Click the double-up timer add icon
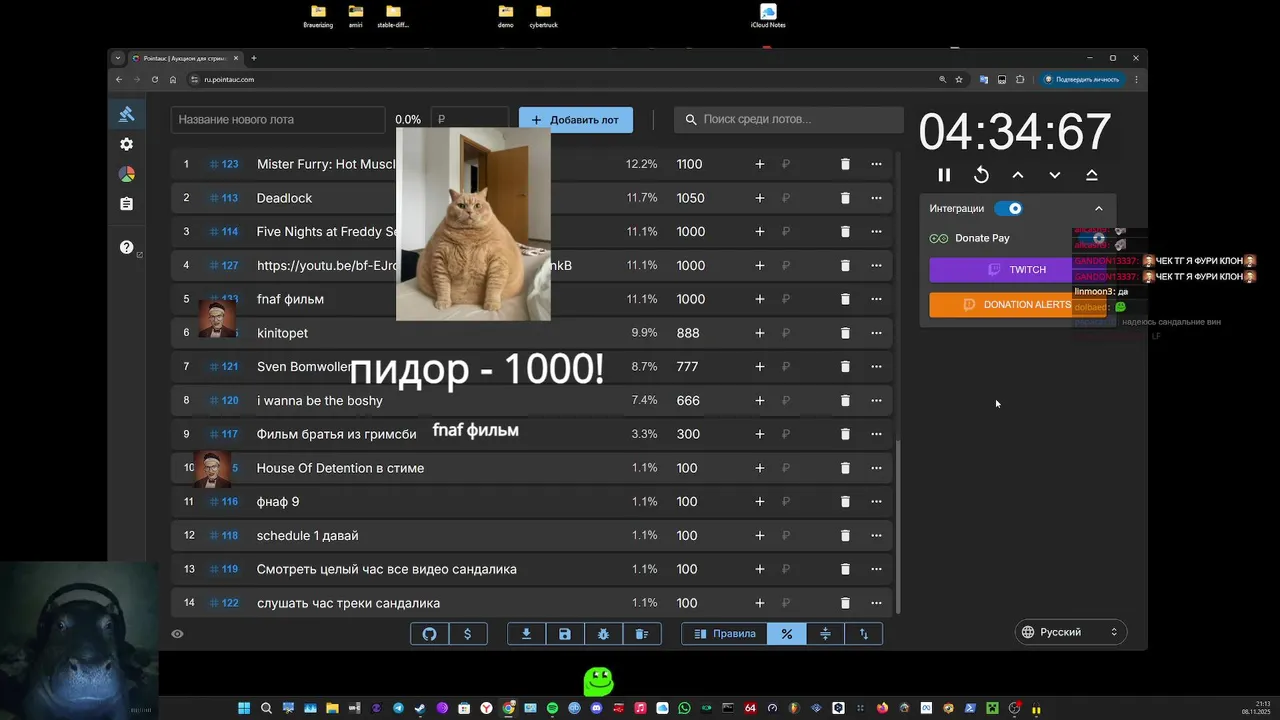The height and width of the screenshot is (720, 1280). pos(1092,175)
